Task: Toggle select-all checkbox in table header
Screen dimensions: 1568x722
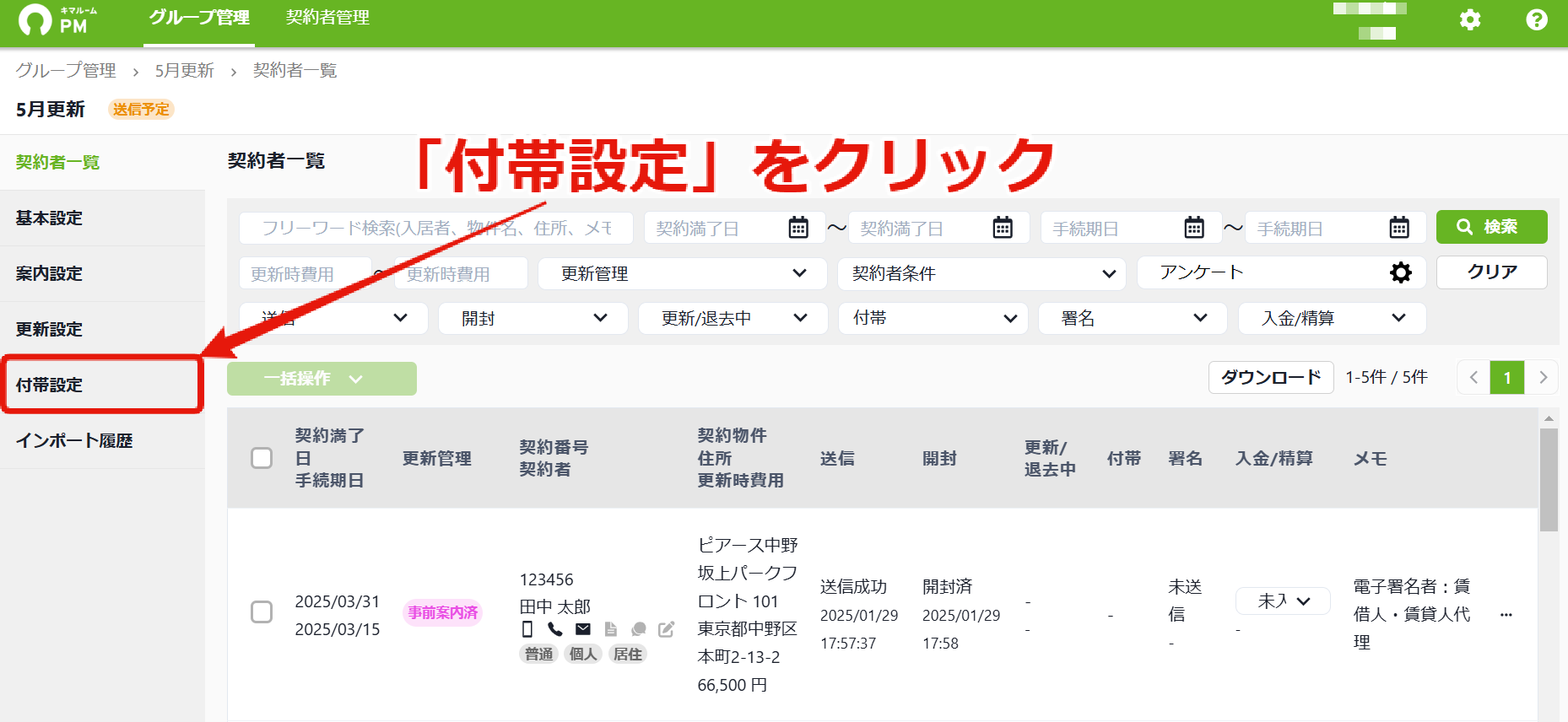Action: pos(262,458)
